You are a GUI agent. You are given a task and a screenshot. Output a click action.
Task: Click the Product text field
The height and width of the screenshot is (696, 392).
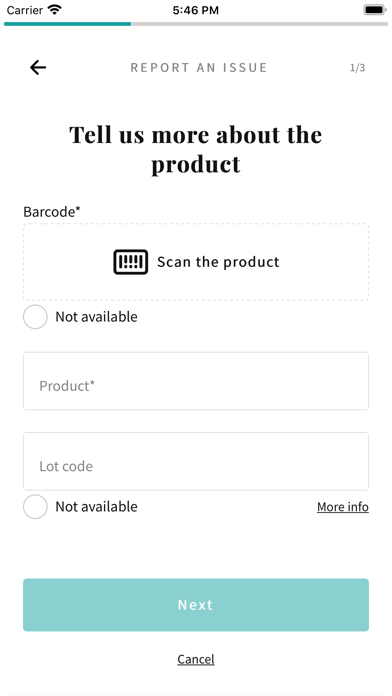pos(196,381)
